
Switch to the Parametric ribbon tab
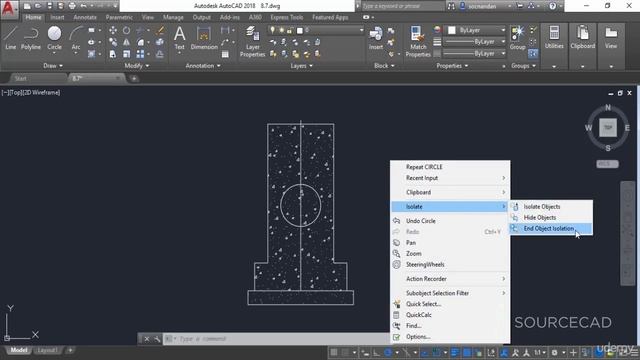(119, 17)
